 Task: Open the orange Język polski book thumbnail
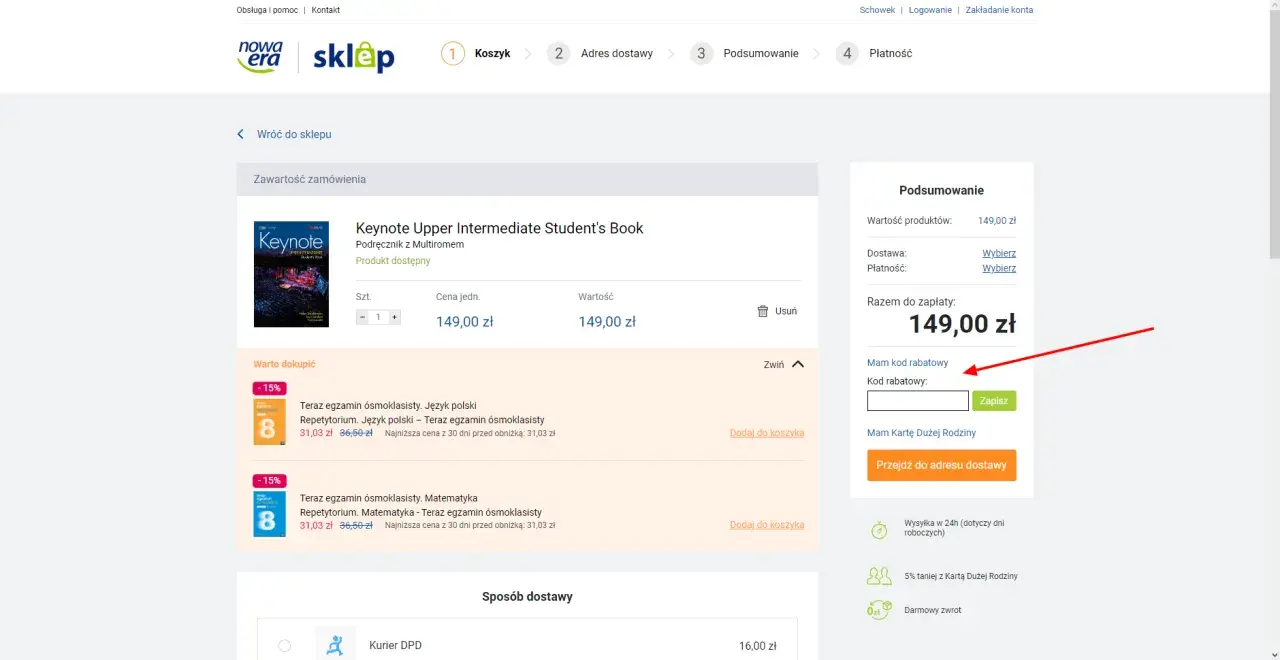pos(270,421)
